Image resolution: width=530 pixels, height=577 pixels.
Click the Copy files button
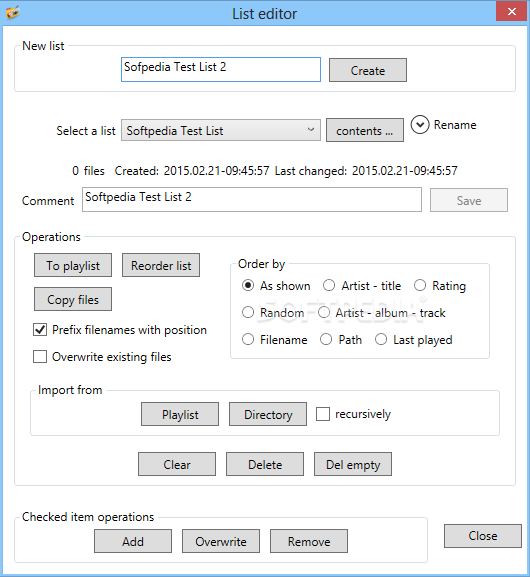73,299
